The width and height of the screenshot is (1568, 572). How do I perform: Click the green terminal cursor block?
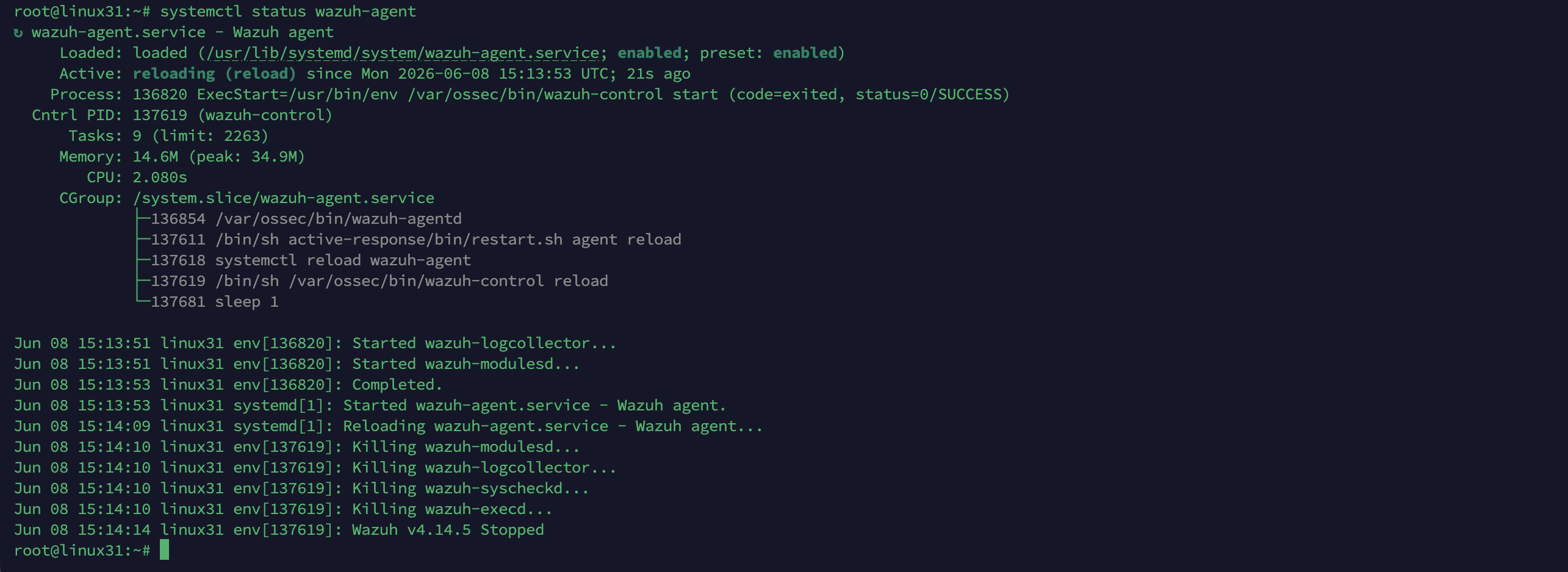pyautogui.click(x=164, y=550)
